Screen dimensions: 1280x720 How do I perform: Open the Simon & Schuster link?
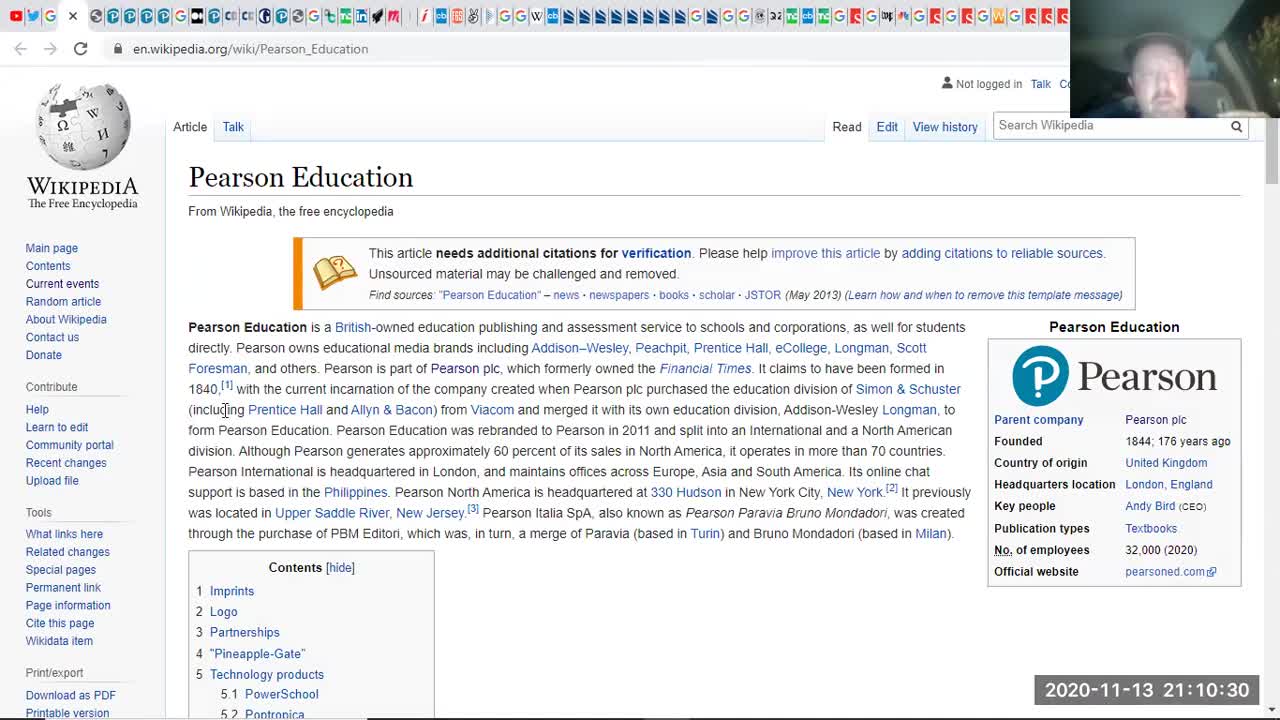(908, 390)
